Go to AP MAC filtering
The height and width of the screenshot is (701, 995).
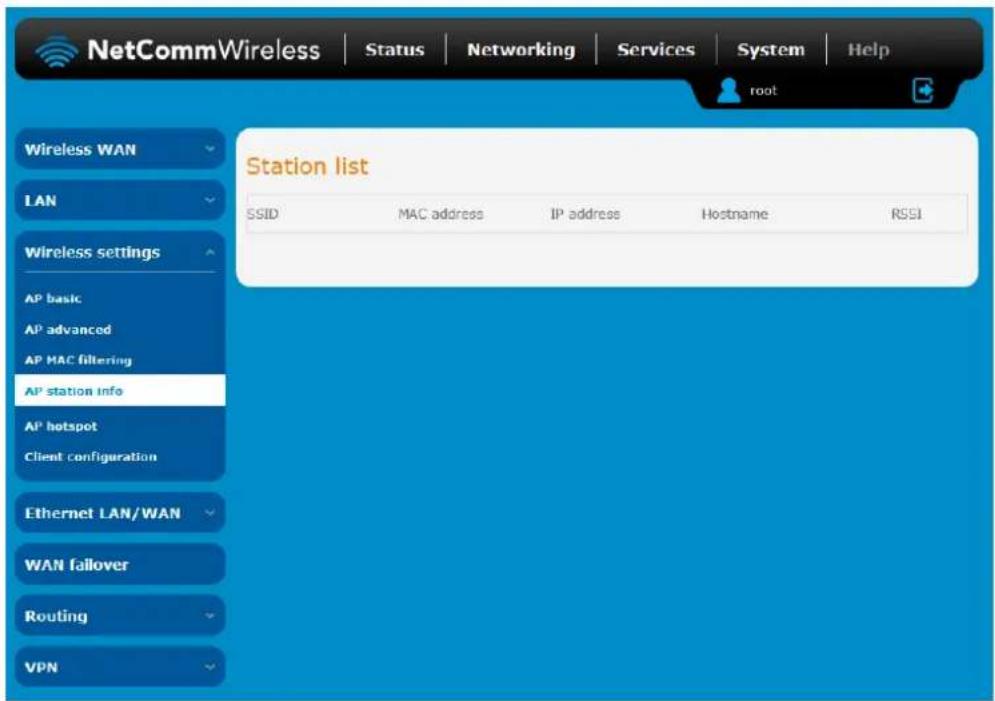pos(78,360)
